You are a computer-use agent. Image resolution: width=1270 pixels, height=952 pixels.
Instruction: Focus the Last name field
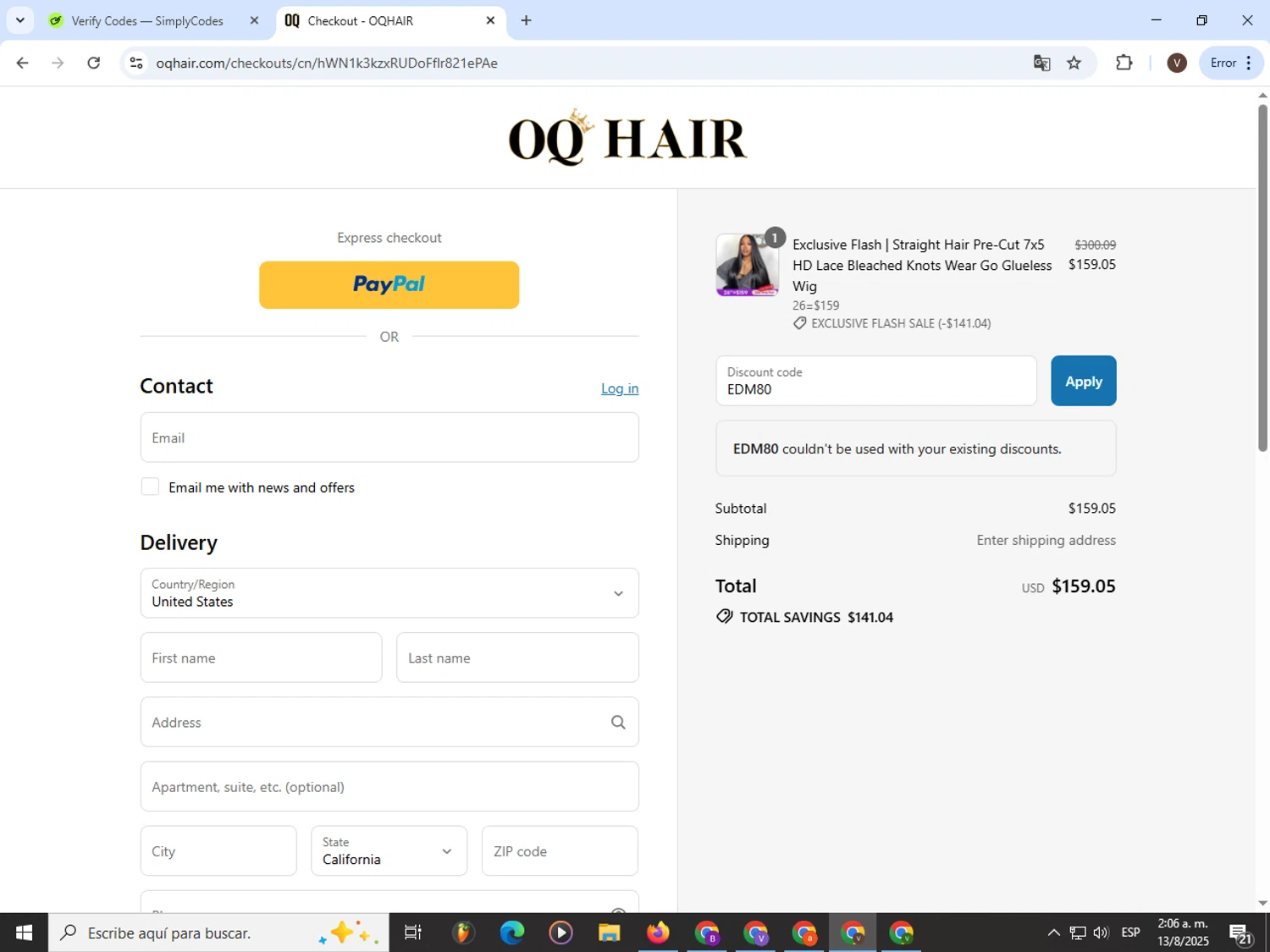(517, 658)
